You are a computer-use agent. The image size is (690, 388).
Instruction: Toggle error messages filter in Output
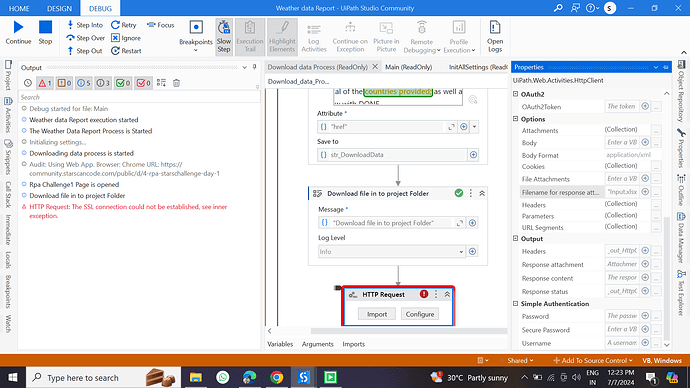click(45, 83)
